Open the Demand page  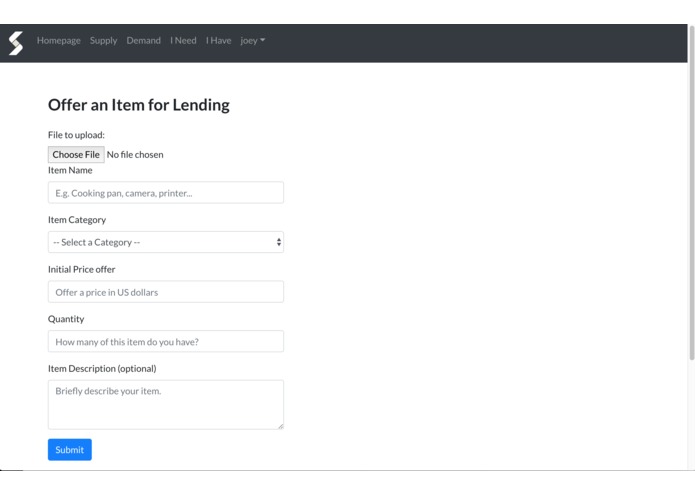point(143,40)
